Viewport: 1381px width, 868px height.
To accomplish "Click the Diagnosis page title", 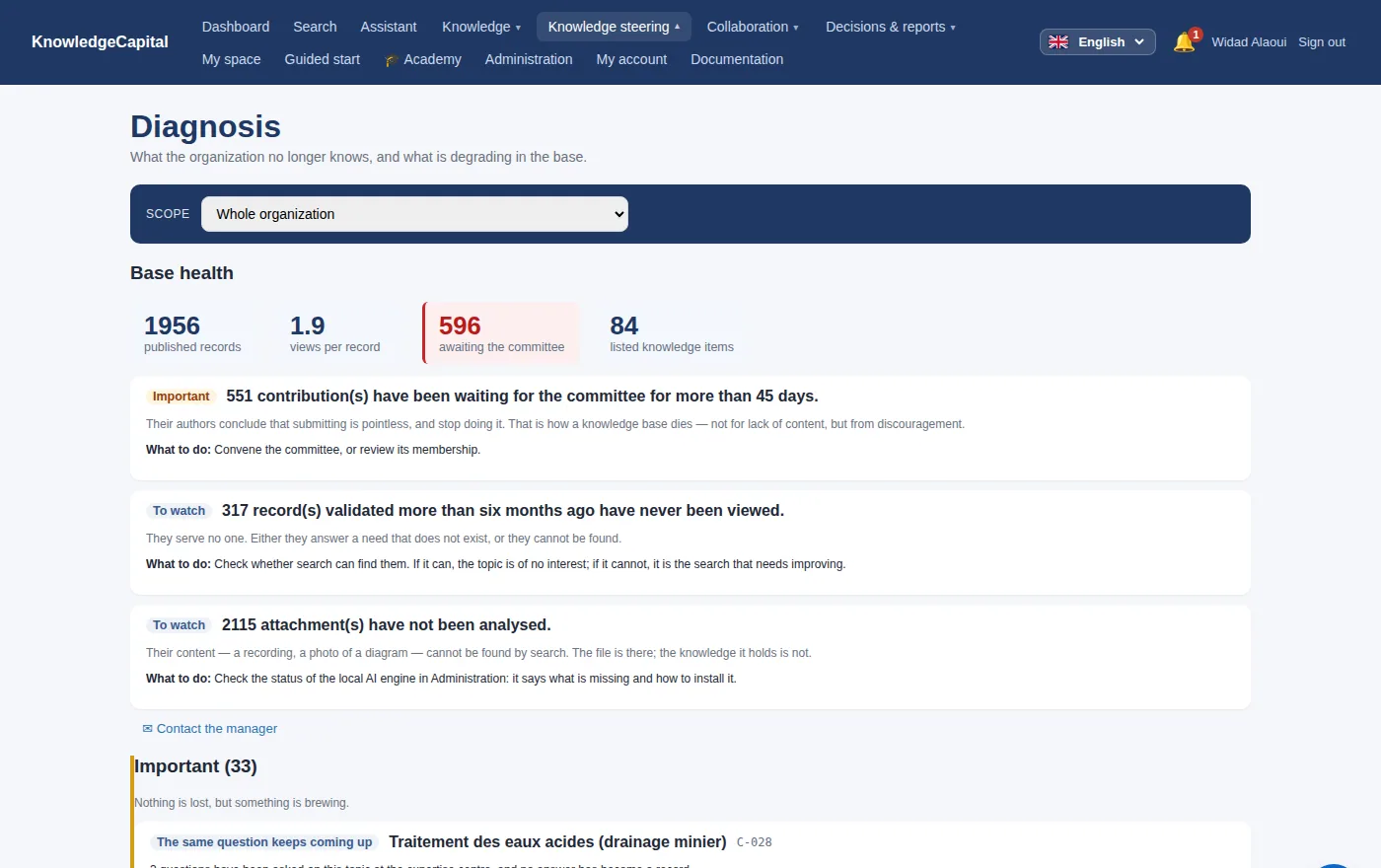I will pos(205,126).
